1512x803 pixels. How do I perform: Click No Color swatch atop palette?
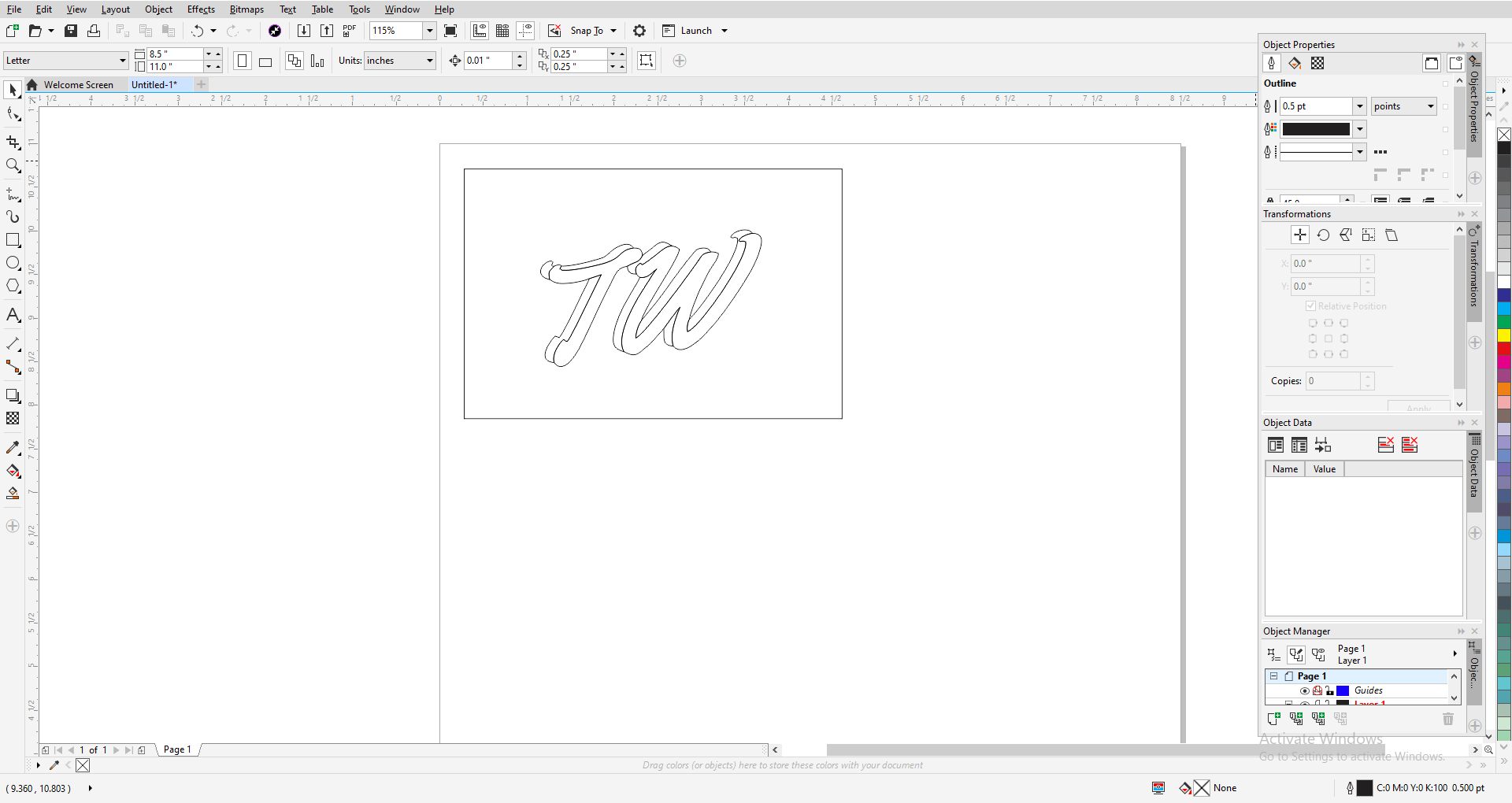pyautogui.click(x=1503, y=135)
